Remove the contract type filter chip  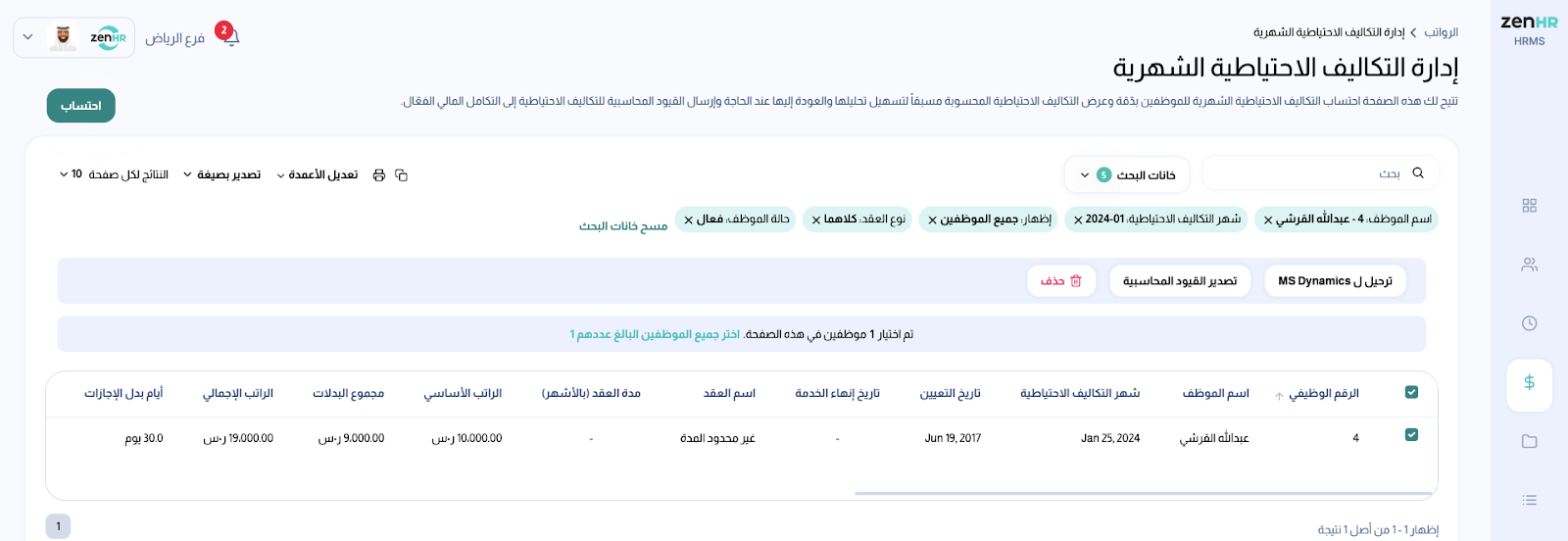click(815, 220)
